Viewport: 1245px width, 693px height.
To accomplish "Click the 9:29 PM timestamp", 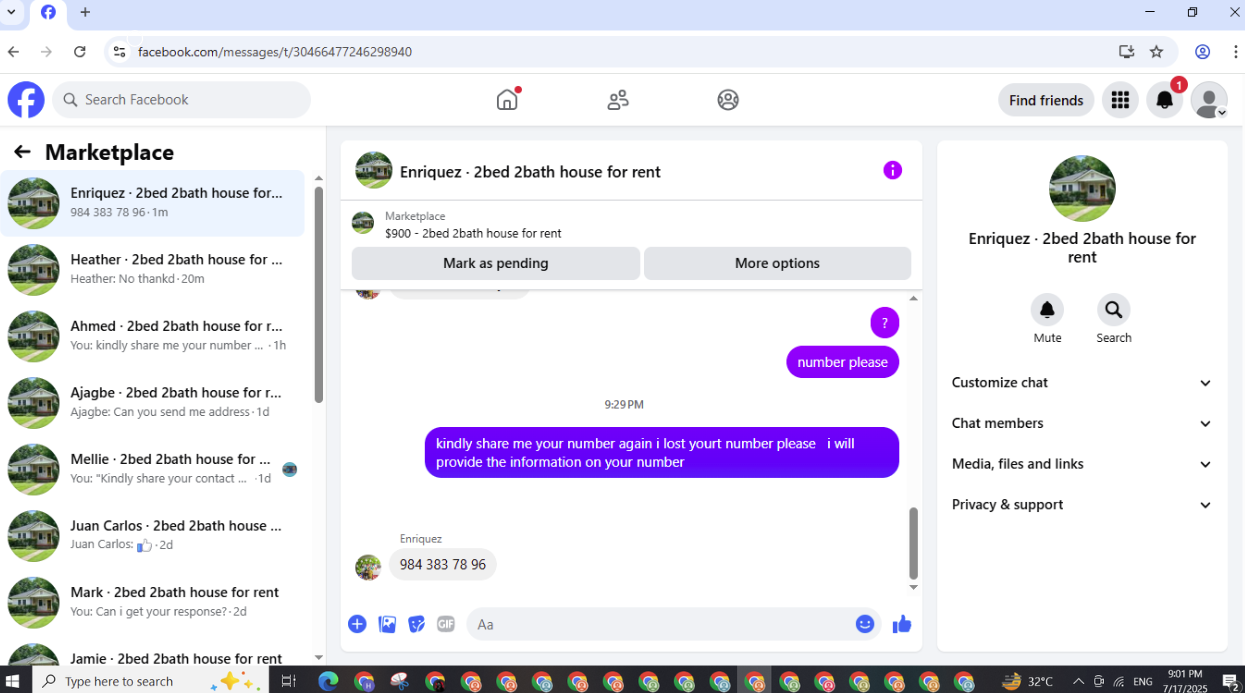I will [x=624, y=405].
